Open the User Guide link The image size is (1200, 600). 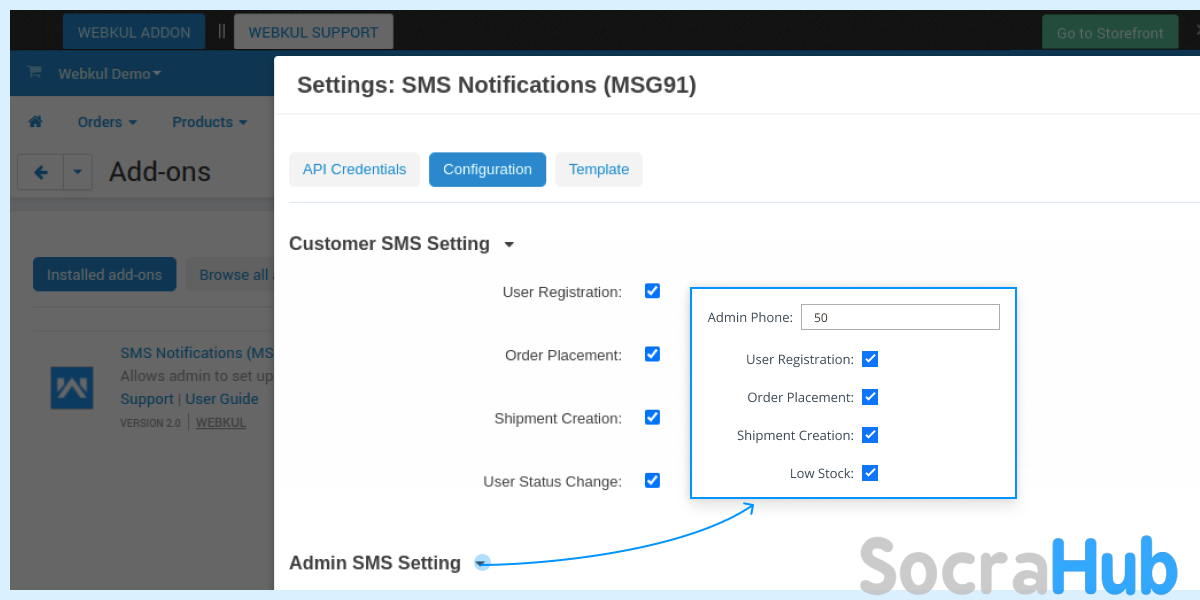[x=222, y=399]
